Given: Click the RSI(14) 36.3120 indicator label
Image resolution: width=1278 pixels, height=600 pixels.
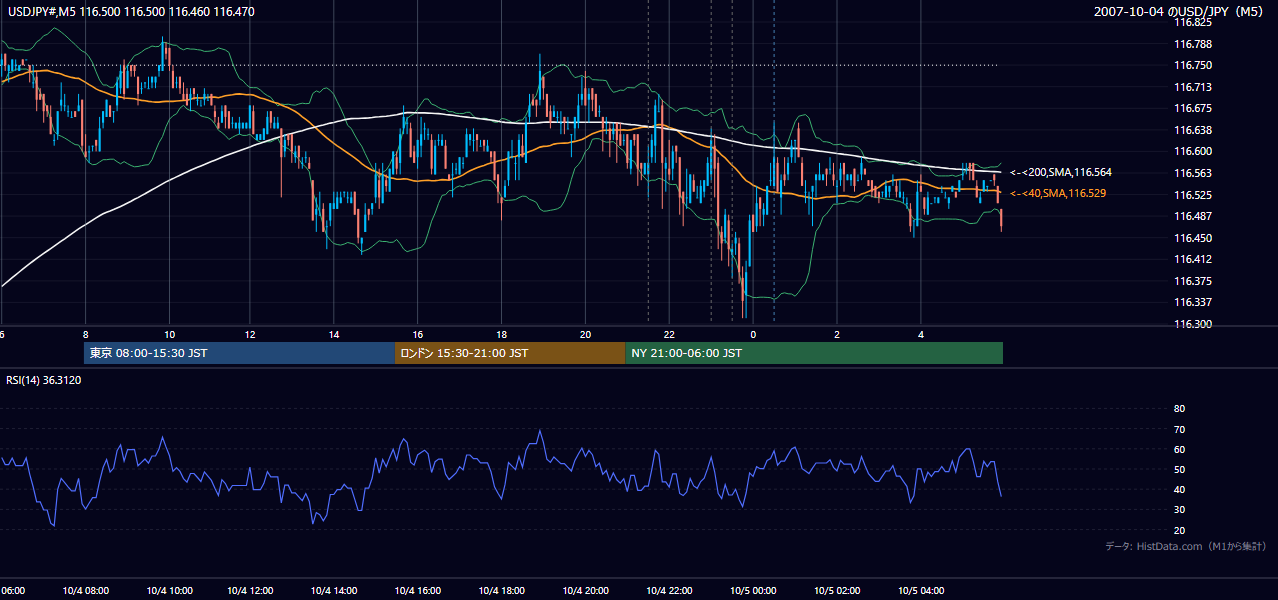Looking at the screenshot, I should pos(44,380).
